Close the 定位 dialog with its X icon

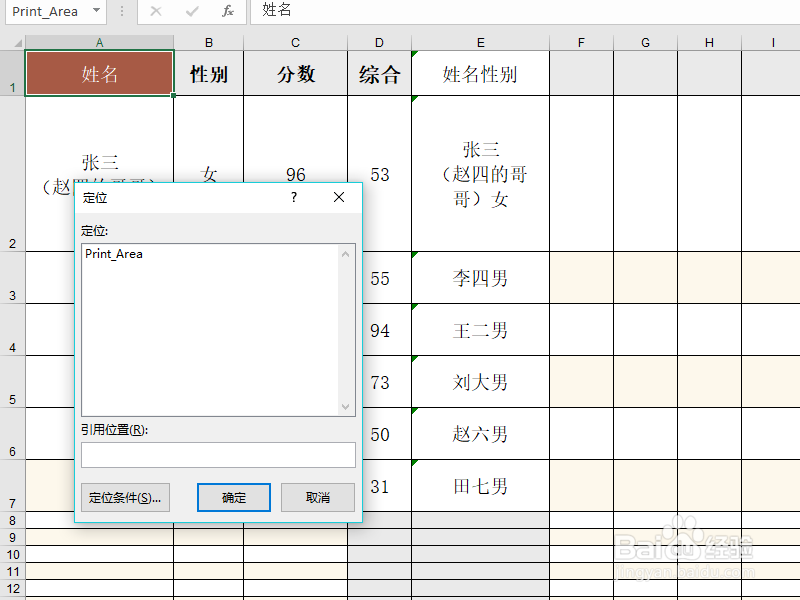tap(338, 197)
